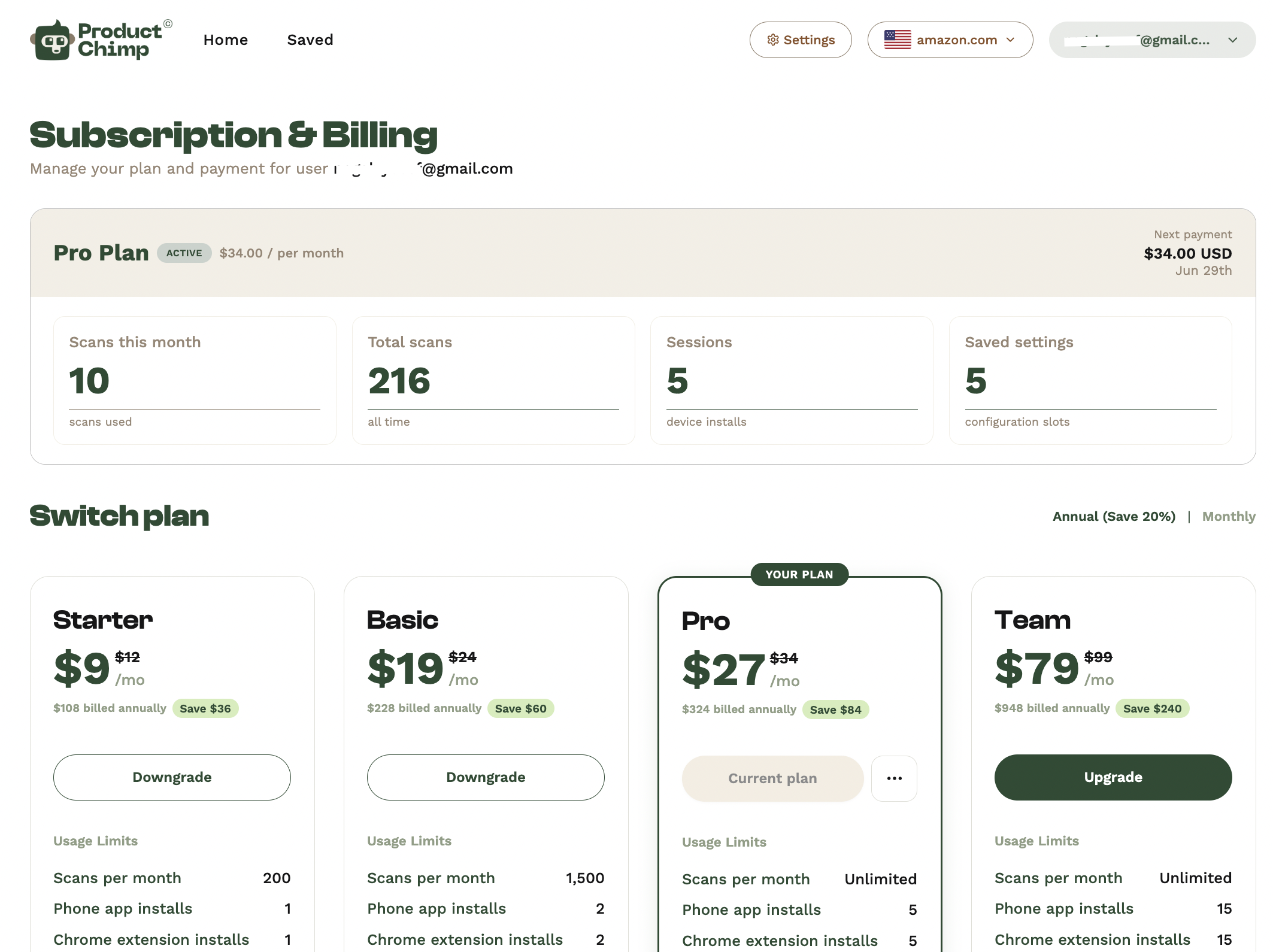This screenshot has height=952, width=1273.
Task: Click the US flag marketplace icon
Action: click(x=898, y=40)
